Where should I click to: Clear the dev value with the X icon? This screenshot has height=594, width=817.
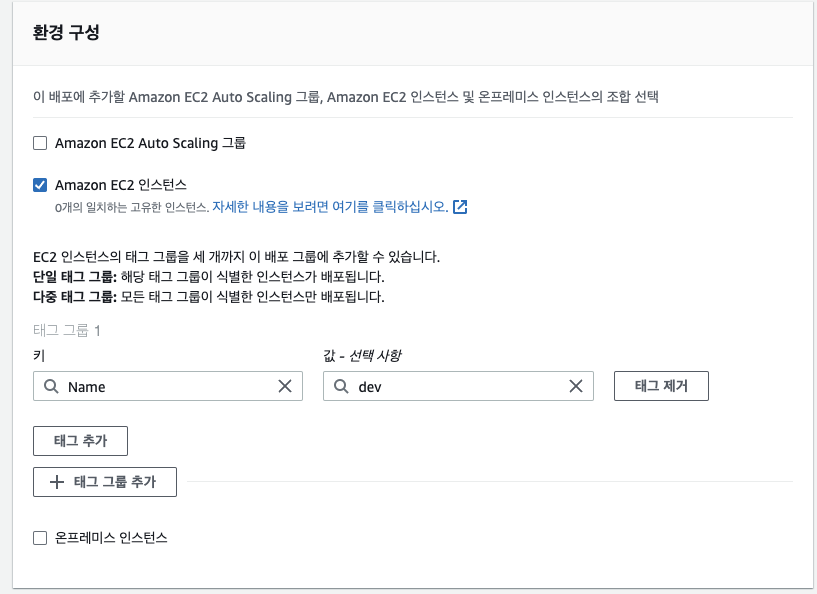pyautogui.click(x=575, y=387)
